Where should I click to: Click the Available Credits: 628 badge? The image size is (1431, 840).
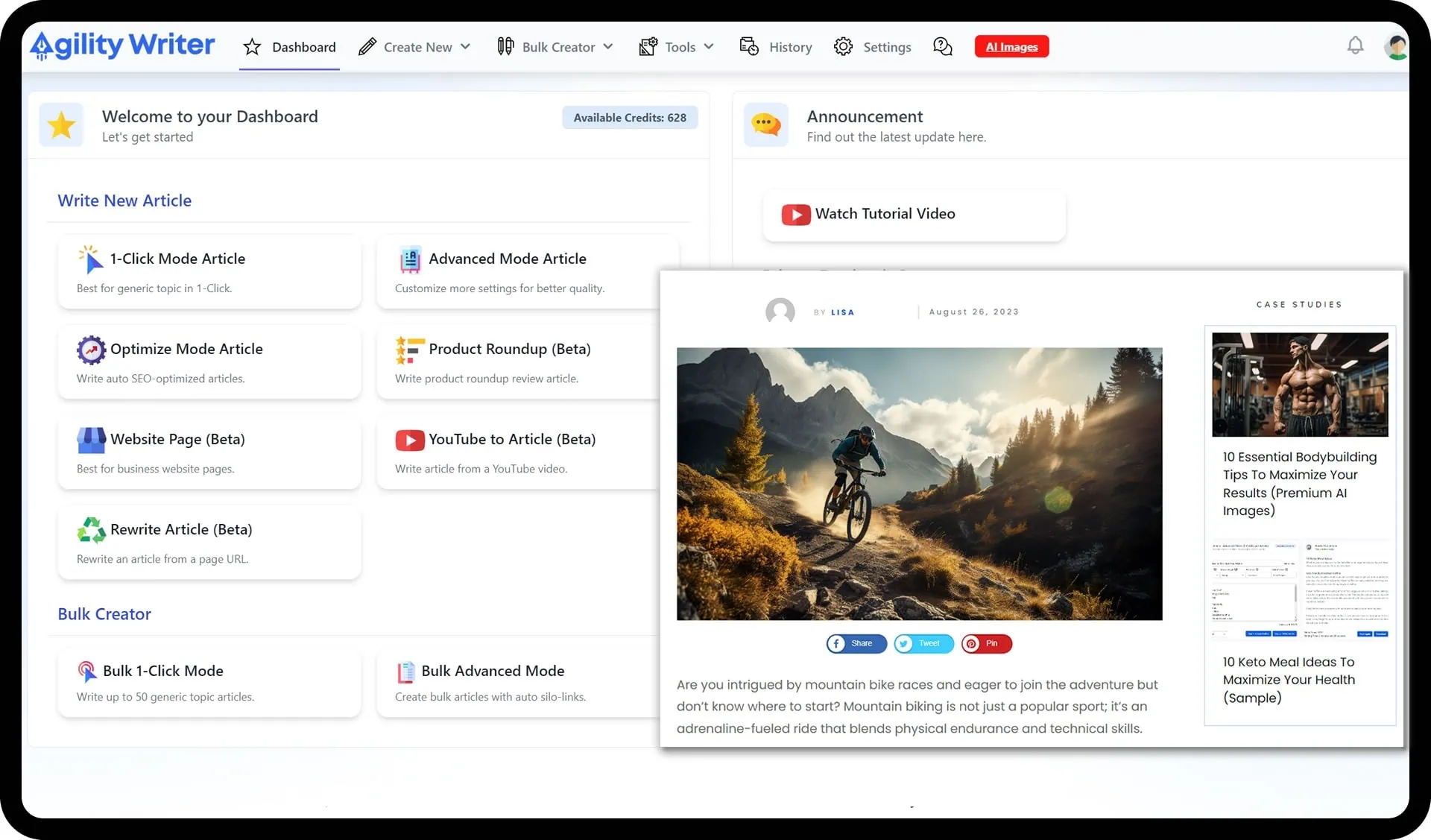click(630, 117)
